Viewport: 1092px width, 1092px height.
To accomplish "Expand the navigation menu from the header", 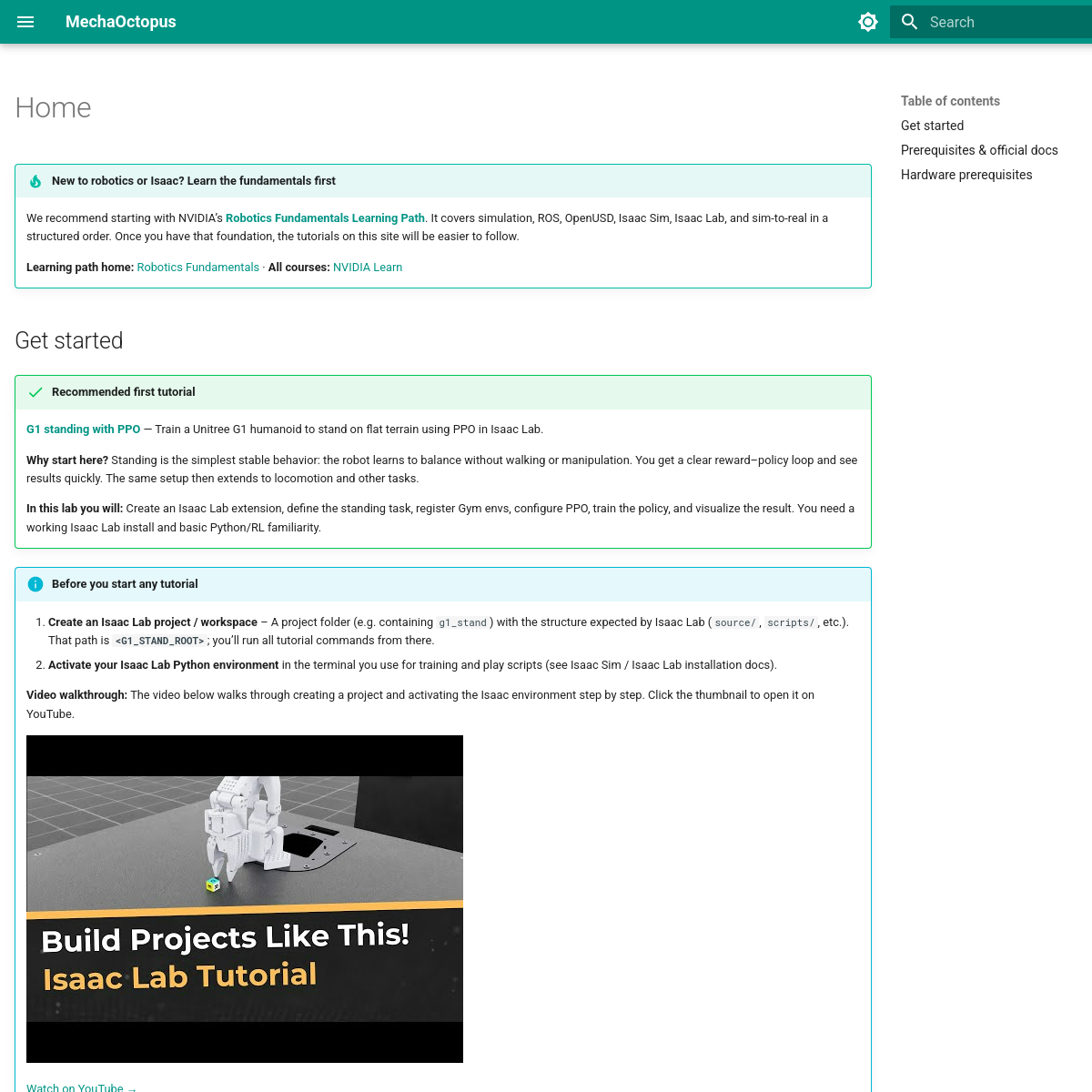I will tap(25, 22).
